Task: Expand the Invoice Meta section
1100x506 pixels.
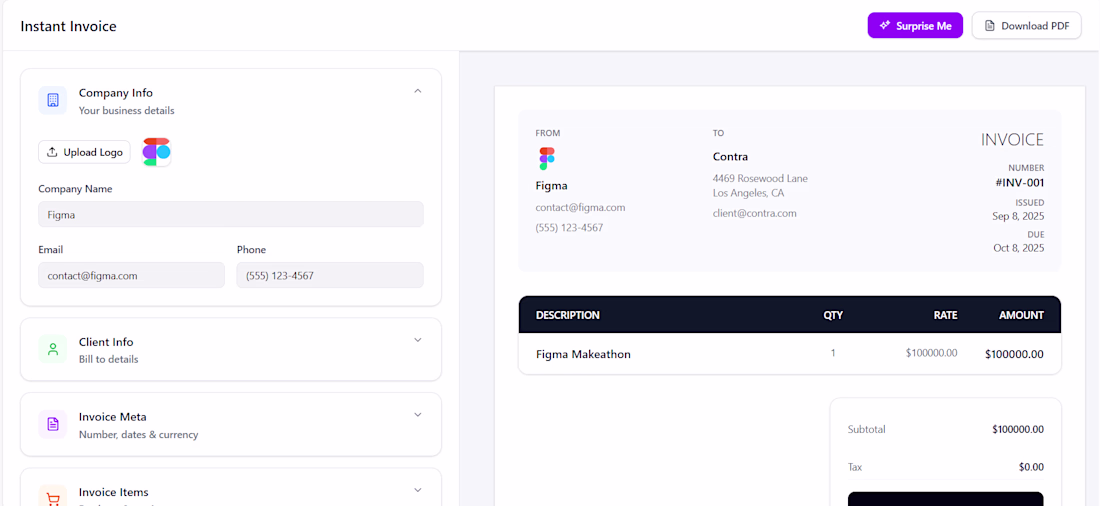Action: pos(418,415)
